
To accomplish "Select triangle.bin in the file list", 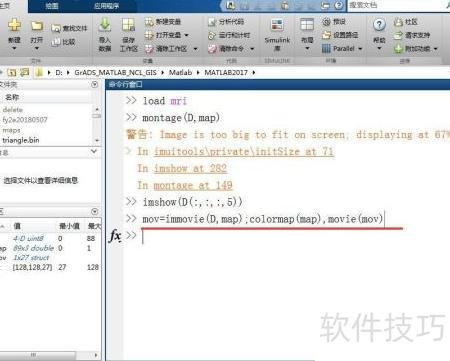I will (x=21, y=140).
